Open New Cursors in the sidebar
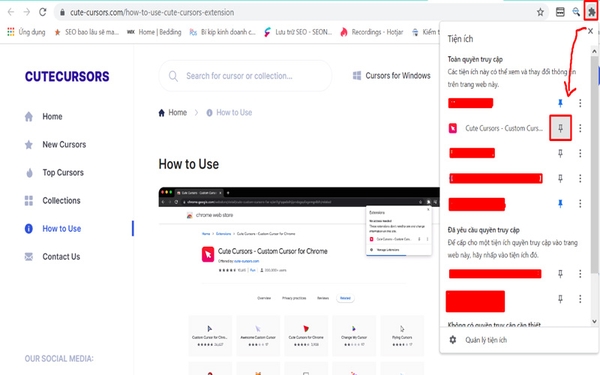The image size is (600, 375). click(x=55, y=145)
